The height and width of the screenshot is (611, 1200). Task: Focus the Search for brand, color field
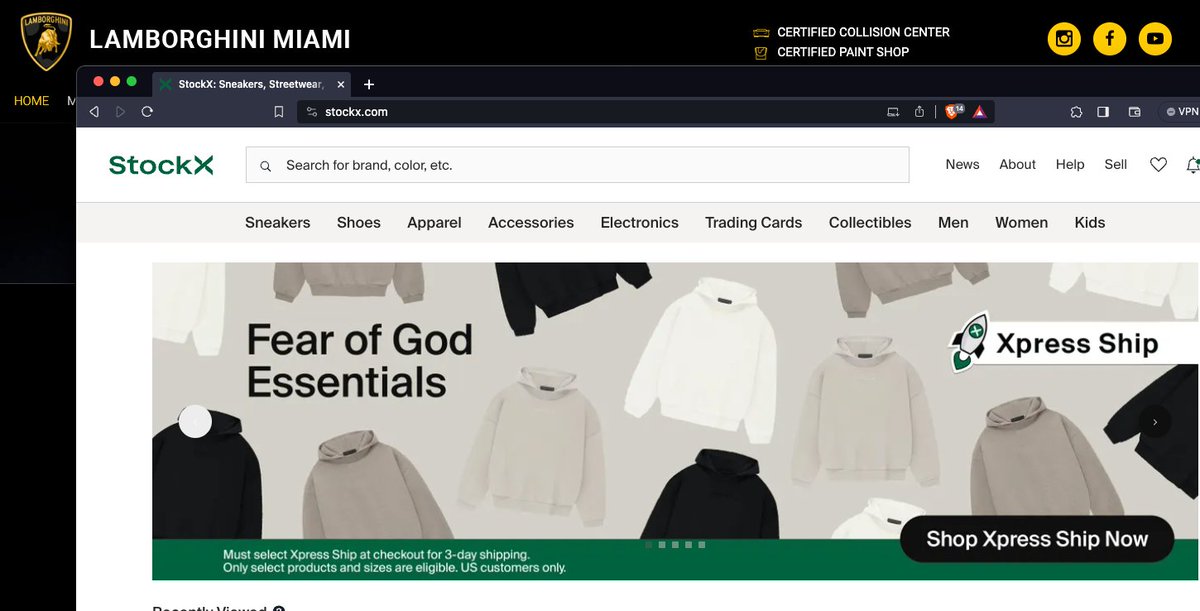577,165
